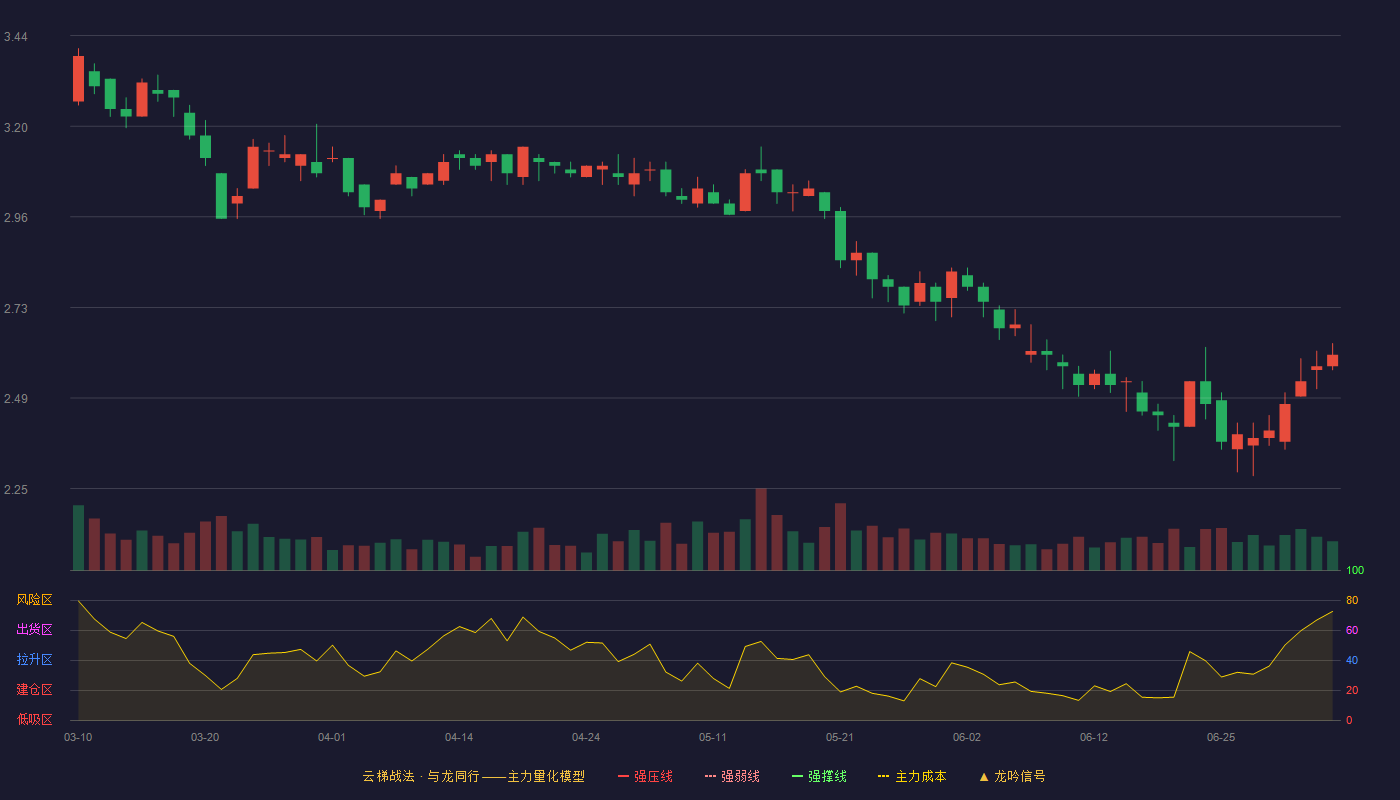The image size is (1400, 800).
Task: Toggle the 主力成本 series via its label
Action: point(920,776)
